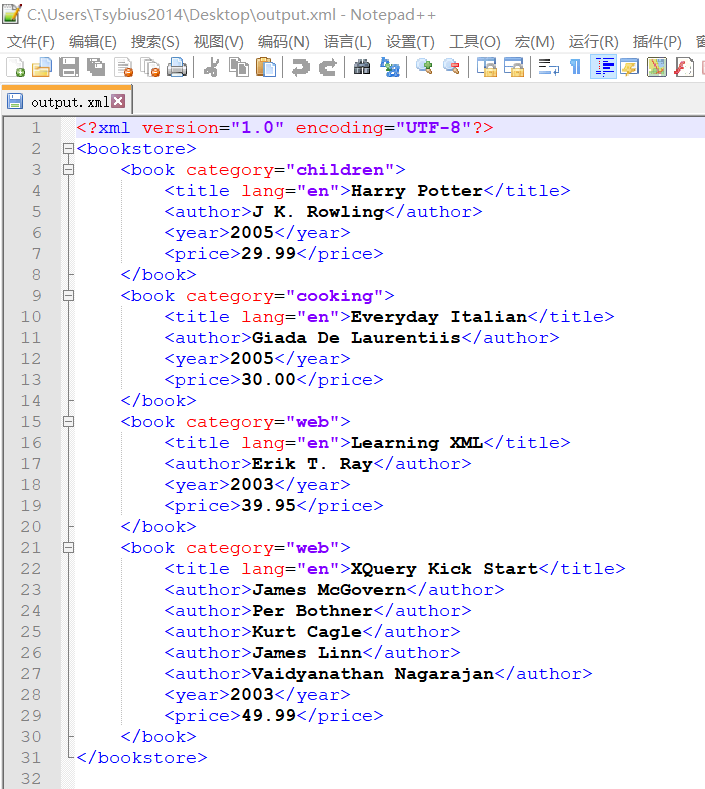Screen dimensions: 705x789
Task: Open the 视图(V) menu
Action: click(x=218, y=41)
